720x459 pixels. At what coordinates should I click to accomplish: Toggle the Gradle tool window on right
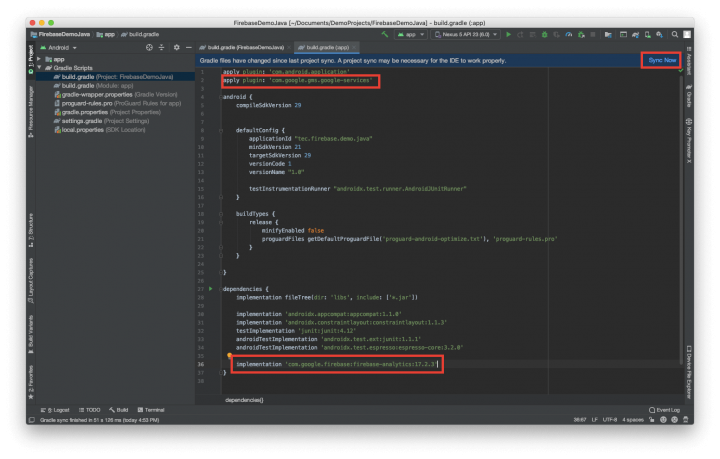[689, 98]
